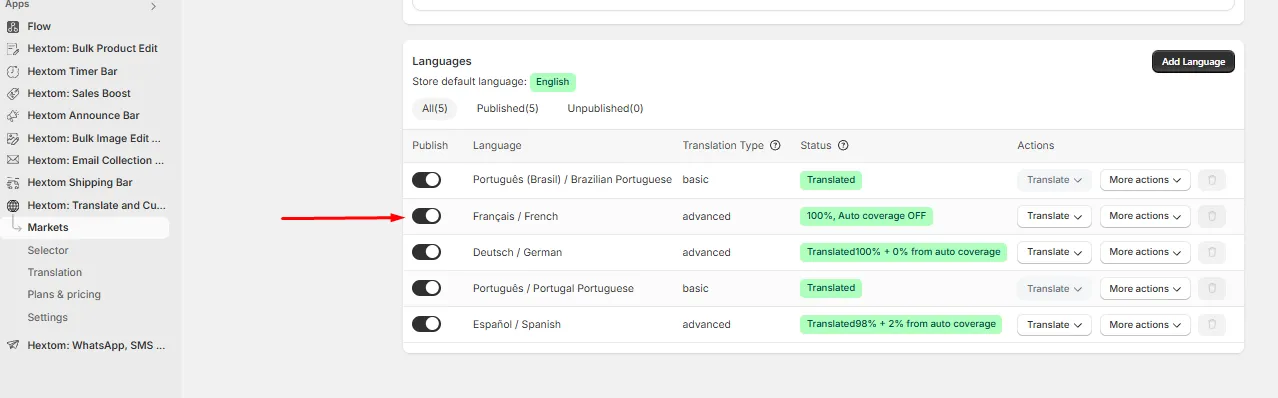Image resolution: width=1278 pixels, height=398 pixels.
Task: Toggle publish for Español / Spanish
Action: (x=426, y=324)
